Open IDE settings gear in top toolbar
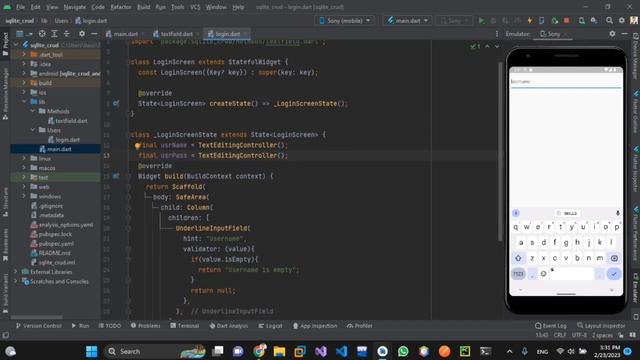This screenshot has height=360, width=640. click(x=622, y=20)
